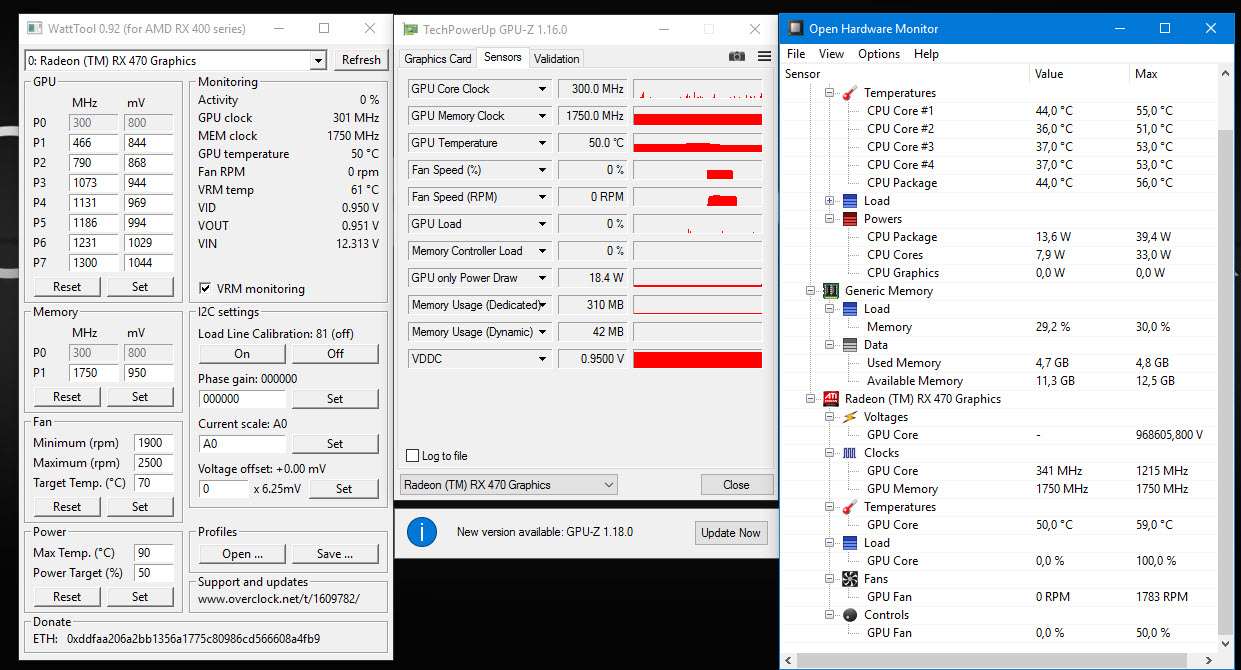Collapse the Radeon RX 470 Graphics node
The height and width of the screenshot is (670, 1241).
tap(811, 399)
